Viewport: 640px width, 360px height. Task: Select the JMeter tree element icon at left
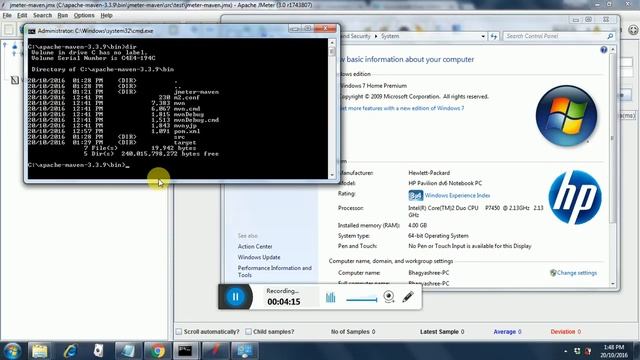click(15, 80)
